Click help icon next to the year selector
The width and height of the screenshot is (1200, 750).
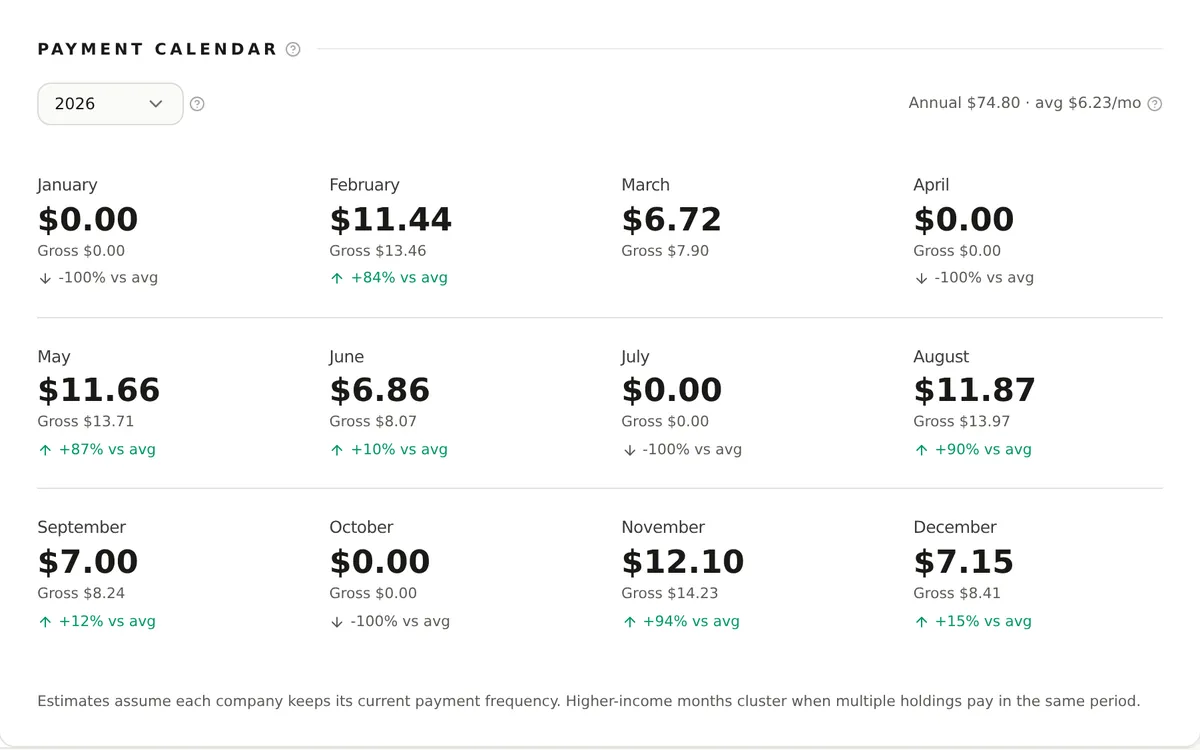(x=197, y=104)
